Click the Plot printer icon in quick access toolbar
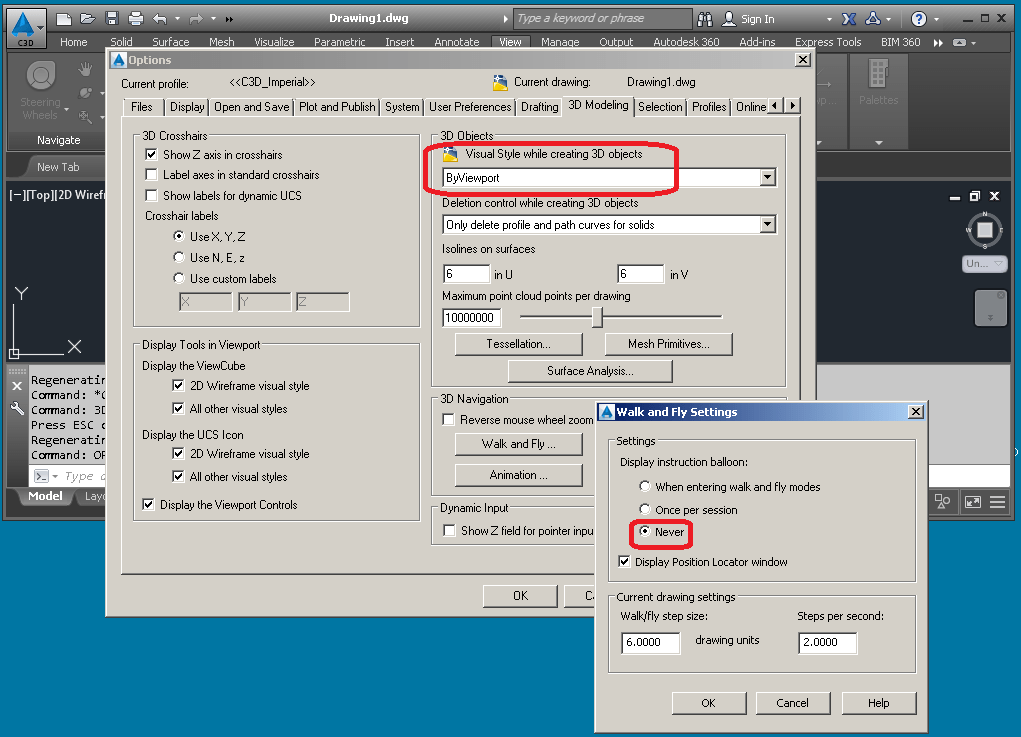Viewport: 1021px width, 737px height. [135, 19]
